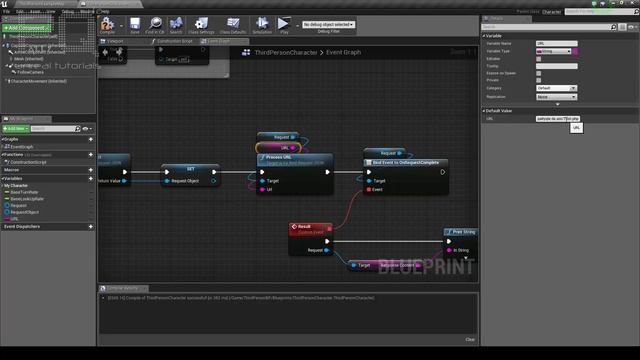Open the Character parent class link
640x360 pixels.
[x=551, y=12]
